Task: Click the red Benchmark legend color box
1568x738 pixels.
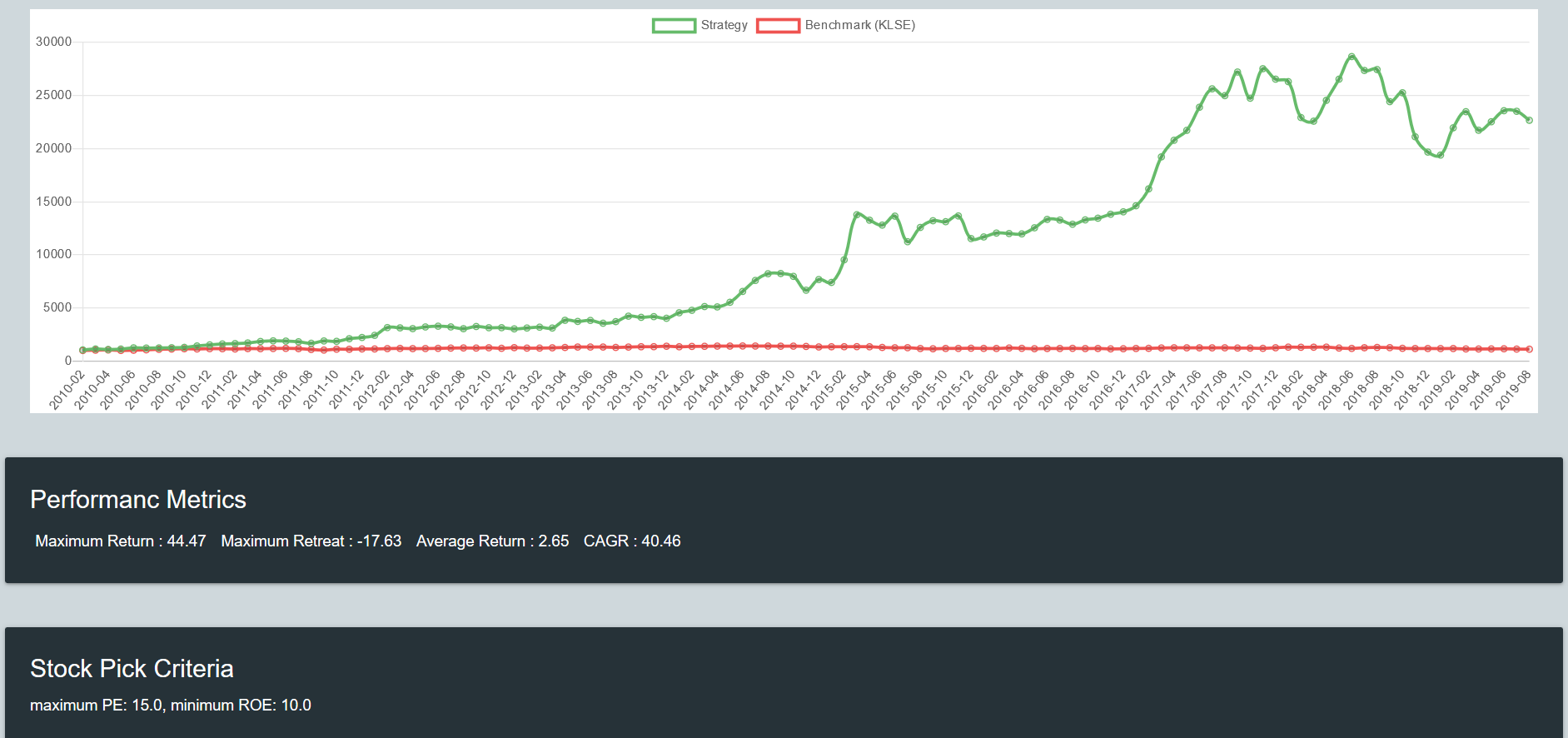Action: [778, 26]
